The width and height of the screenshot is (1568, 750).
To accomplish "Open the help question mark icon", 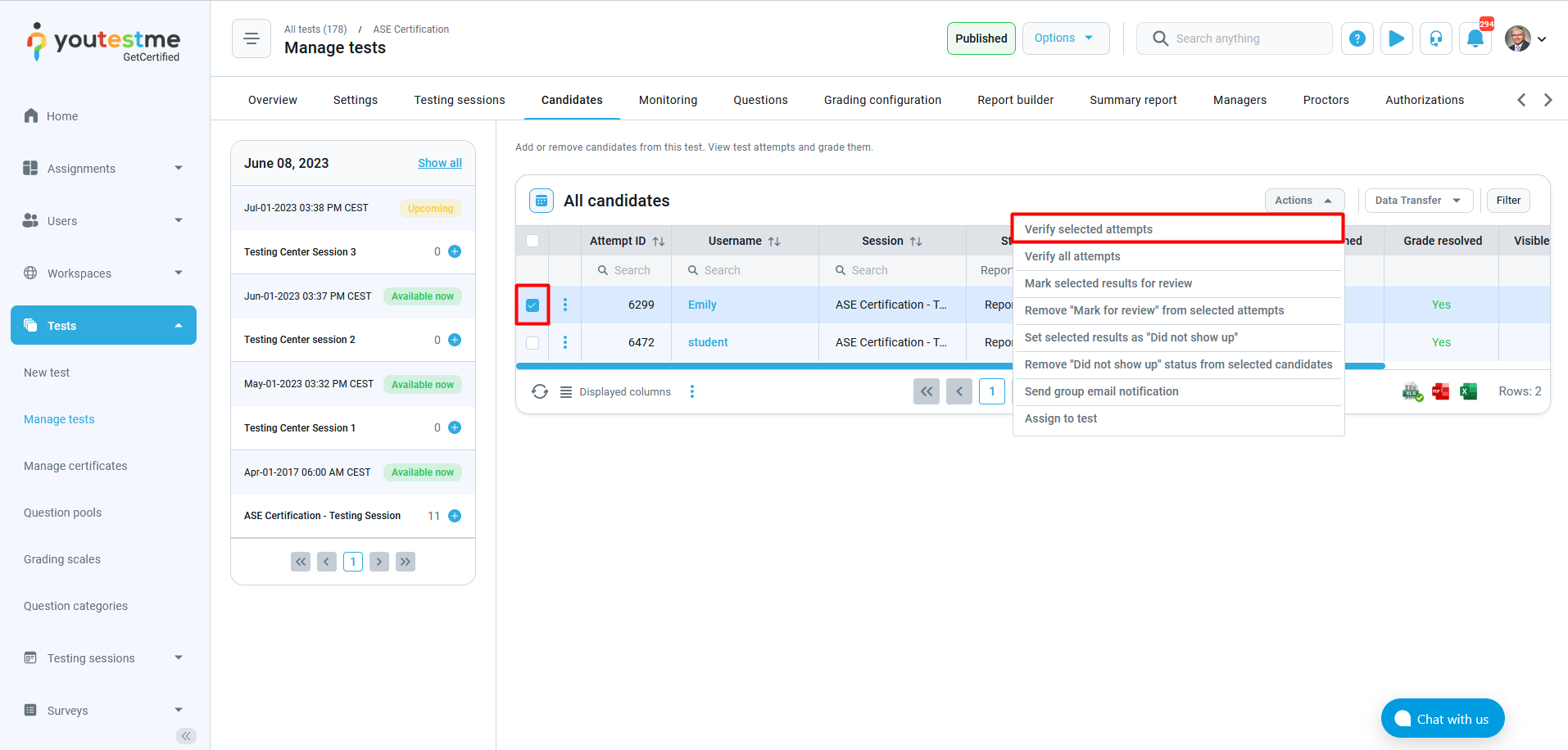I will coord(1357,38).
